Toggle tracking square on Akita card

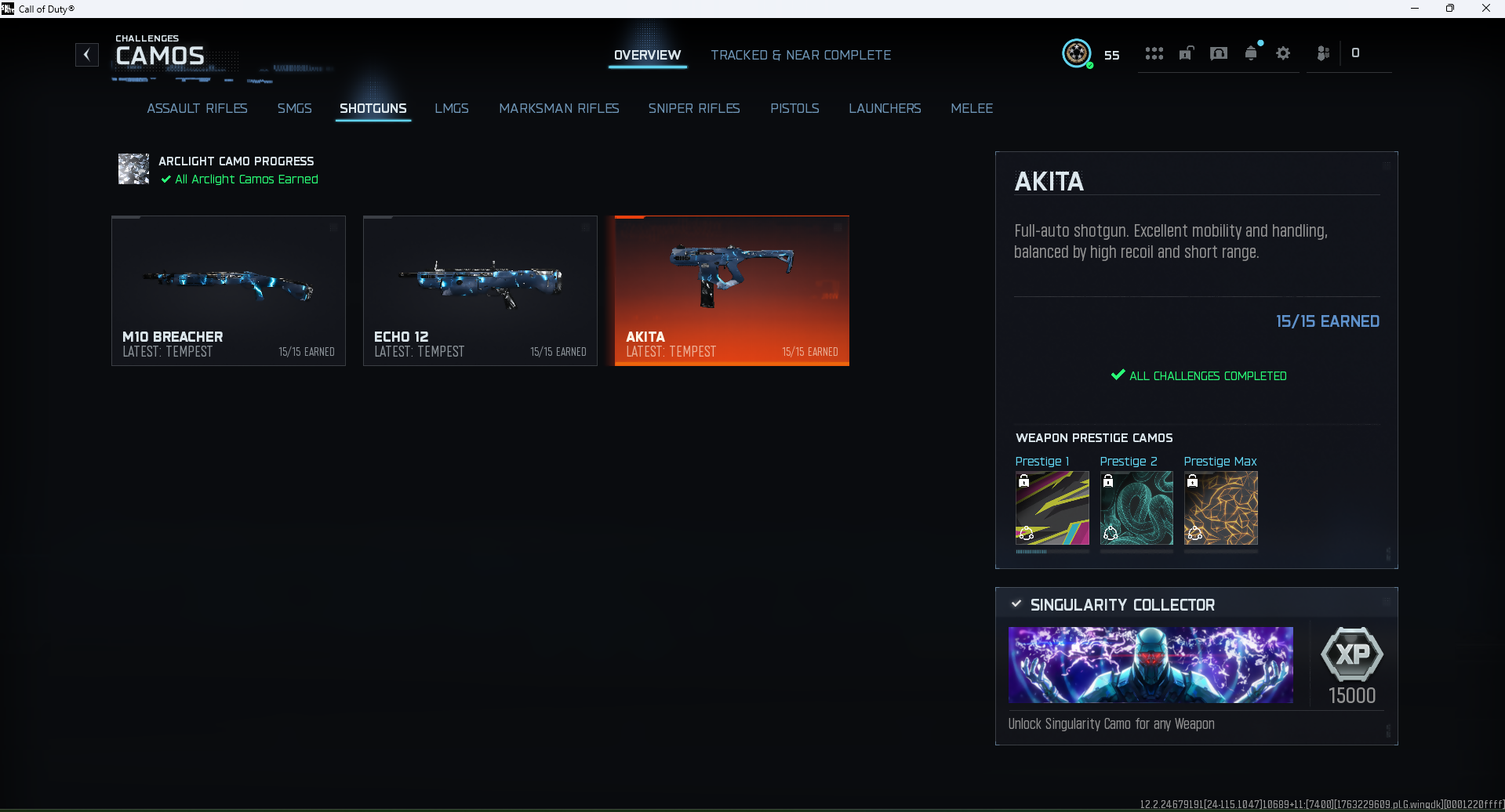tap(838, 227)
